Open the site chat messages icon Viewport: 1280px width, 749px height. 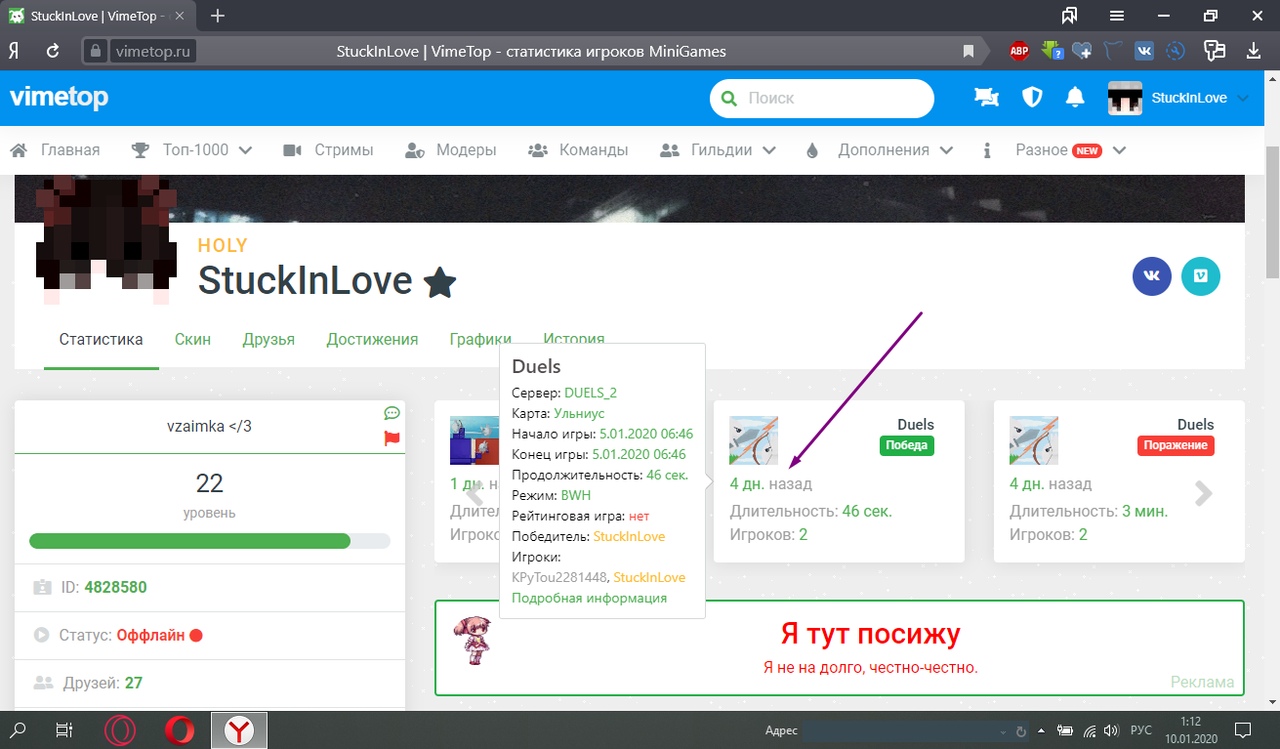pos(987,97)
